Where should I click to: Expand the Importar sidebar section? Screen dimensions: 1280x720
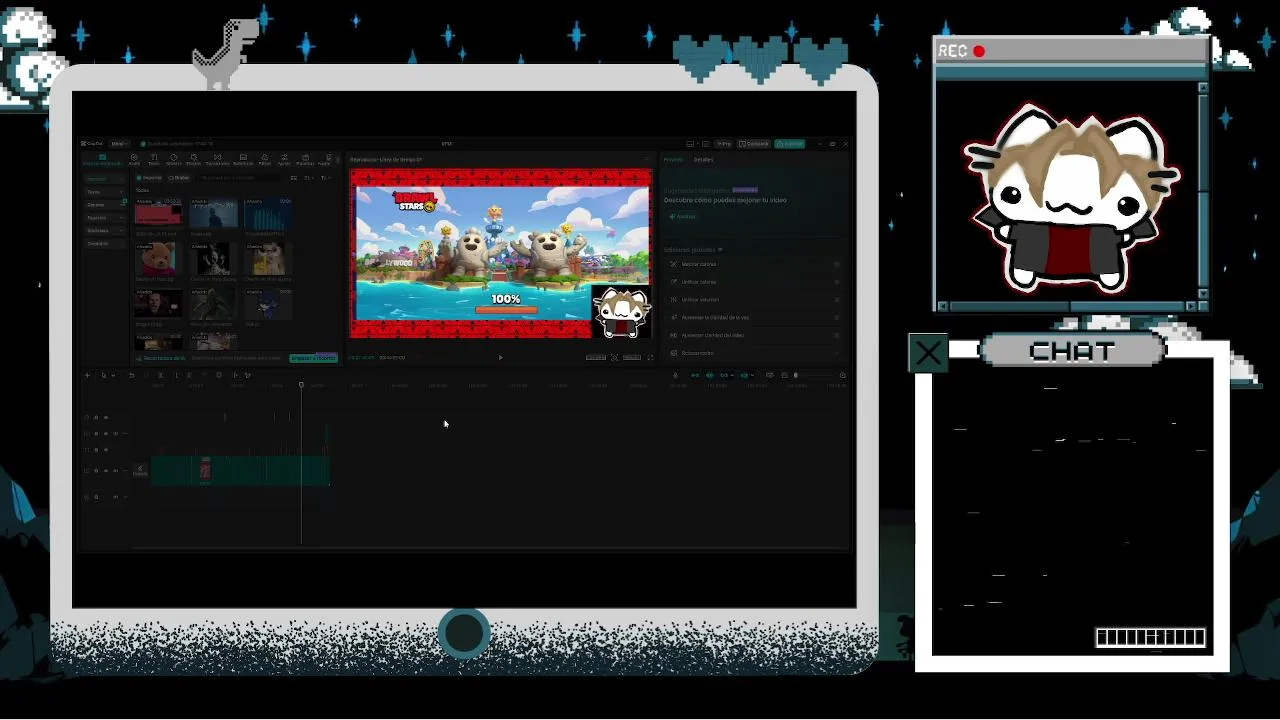(105, 179)
